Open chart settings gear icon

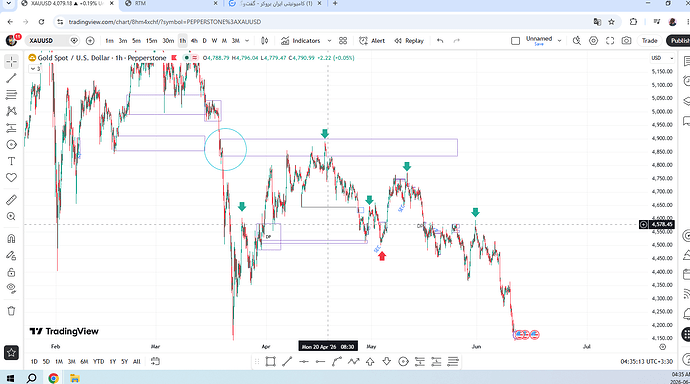[x=593, y=40]
